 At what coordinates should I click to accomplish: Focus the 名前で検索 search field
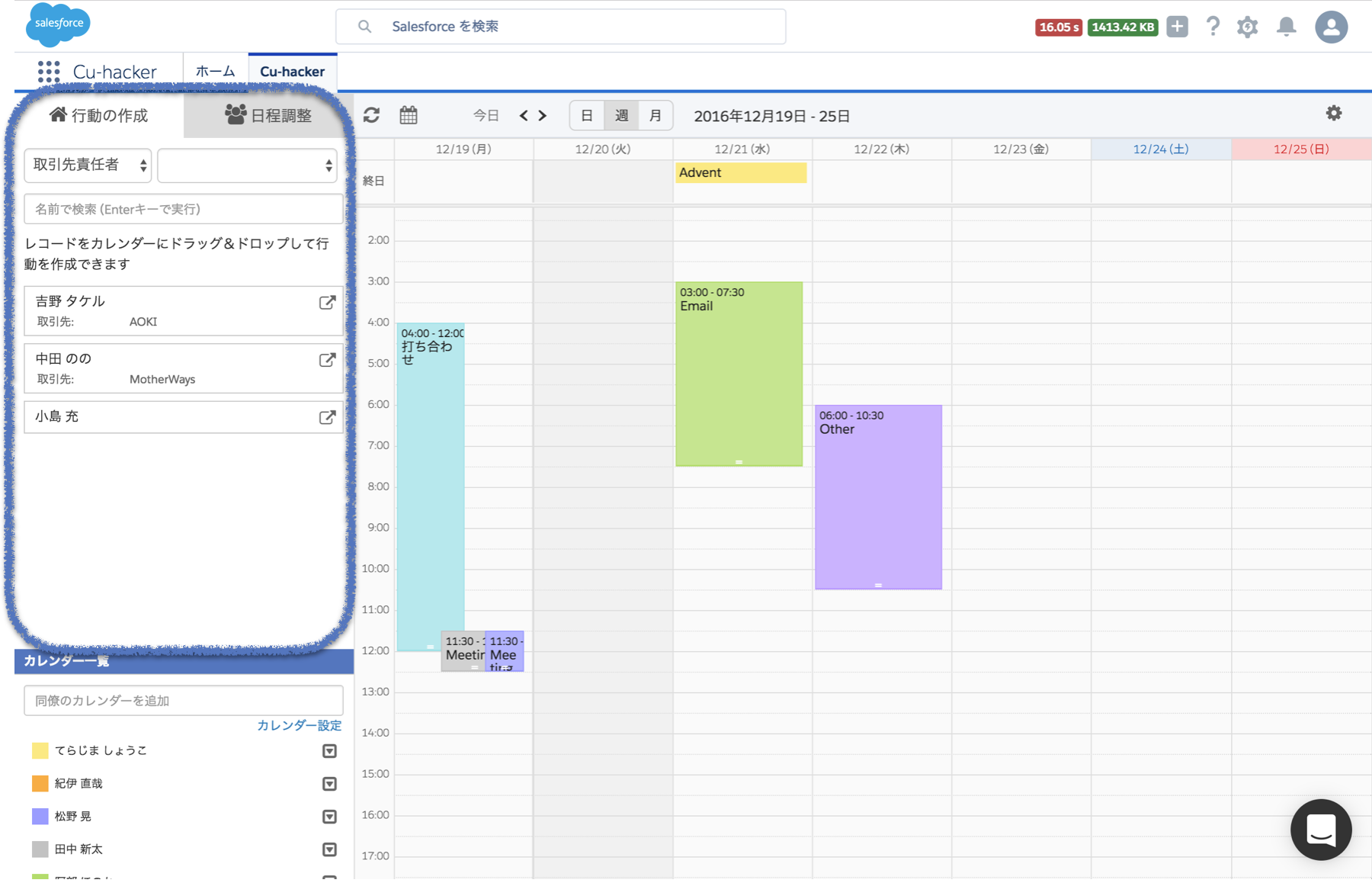click(x=184, y=209)
